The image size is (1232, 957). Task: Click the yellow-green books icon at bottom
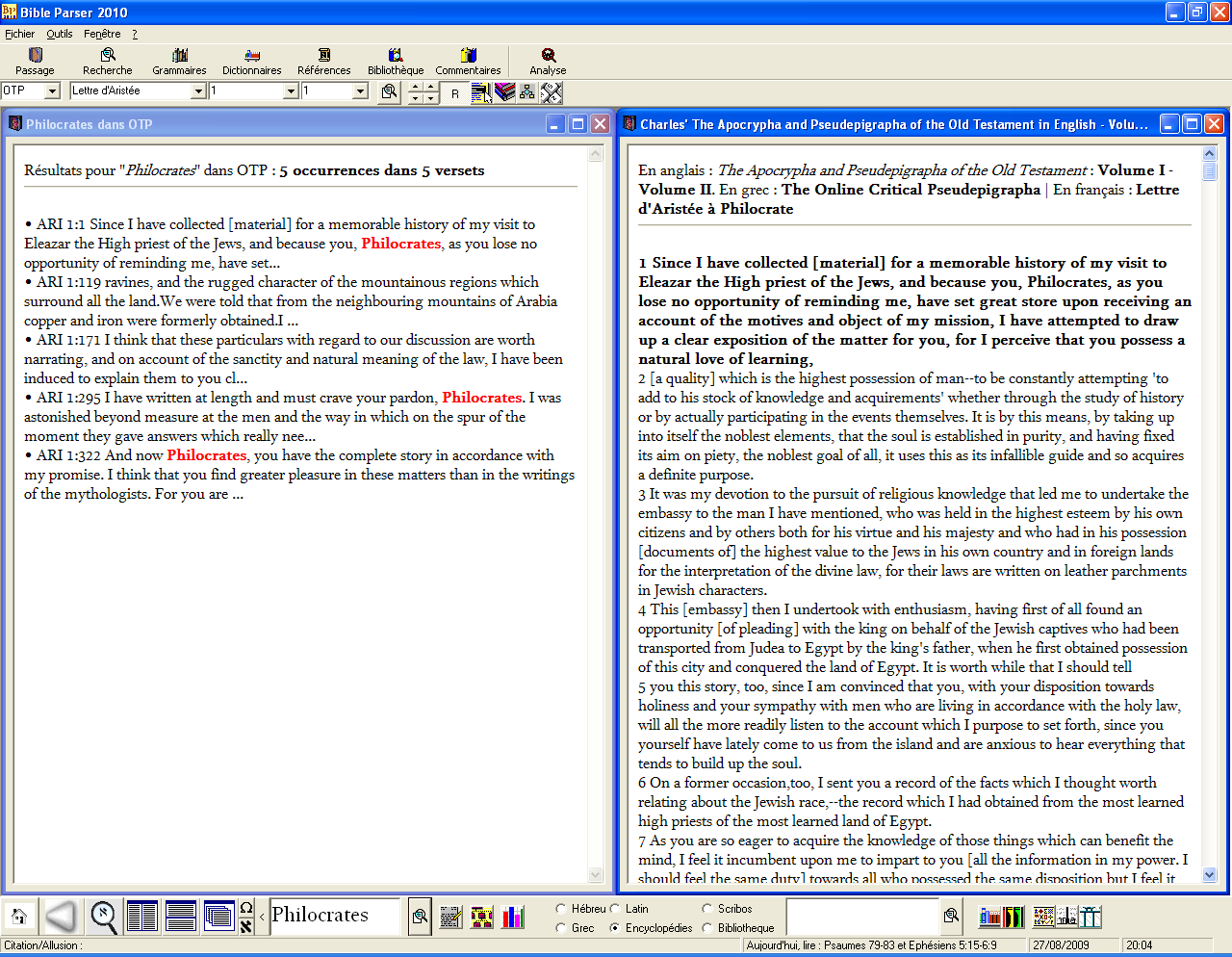pyautogui.click(x=1014, y=917)
